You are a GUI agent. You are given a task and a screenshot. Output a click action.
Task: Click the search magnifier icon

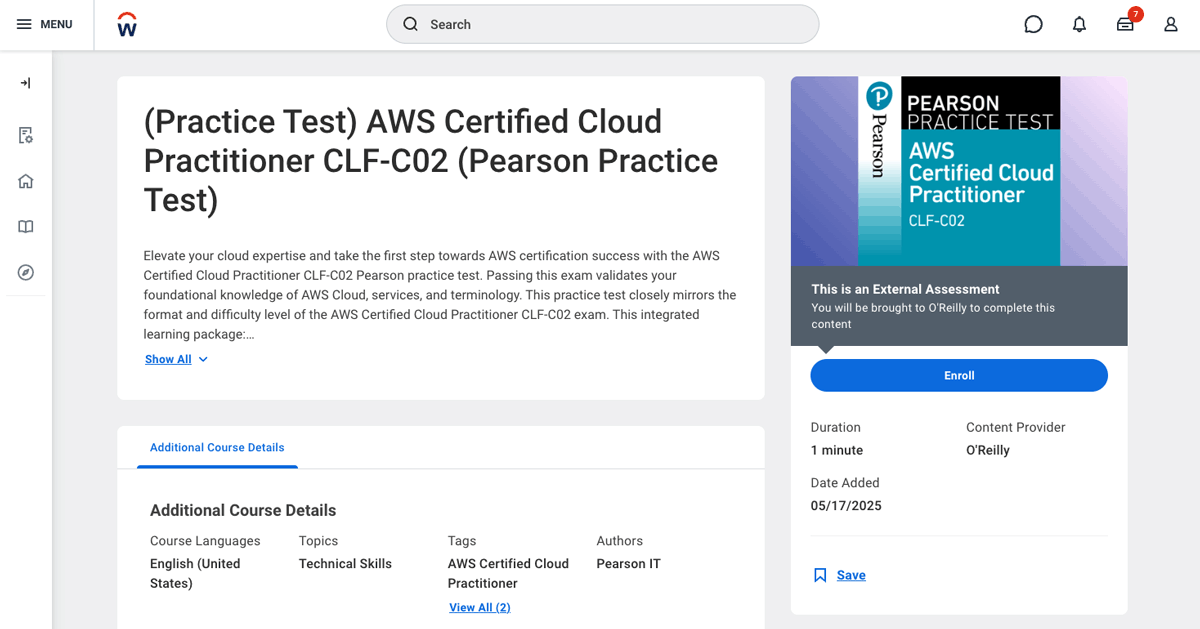click(x=410, y=24)
